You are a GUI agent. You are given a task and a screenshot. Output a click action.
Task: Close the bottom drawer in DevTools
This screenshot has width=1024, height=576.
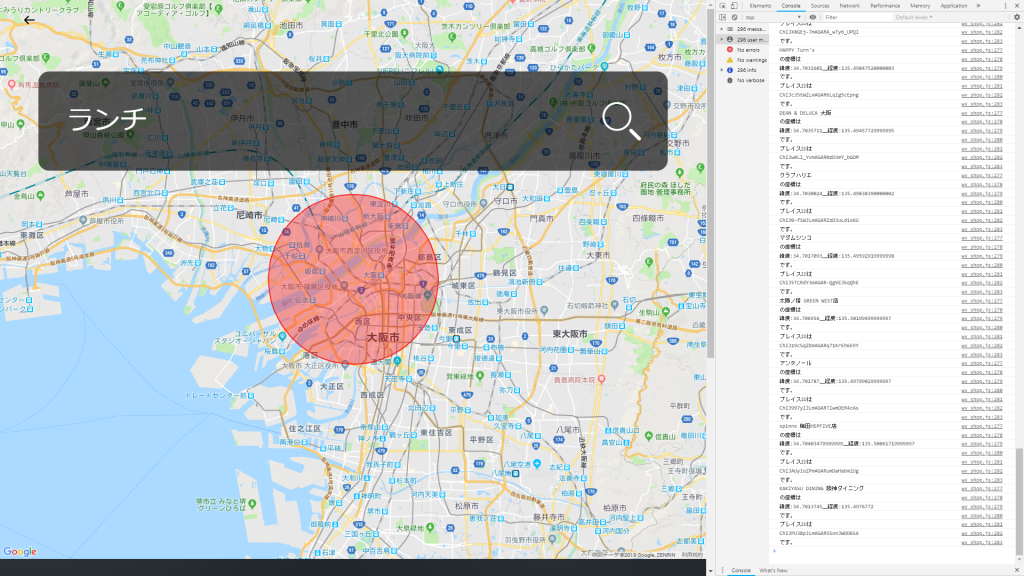click(x=1017, y=571)
